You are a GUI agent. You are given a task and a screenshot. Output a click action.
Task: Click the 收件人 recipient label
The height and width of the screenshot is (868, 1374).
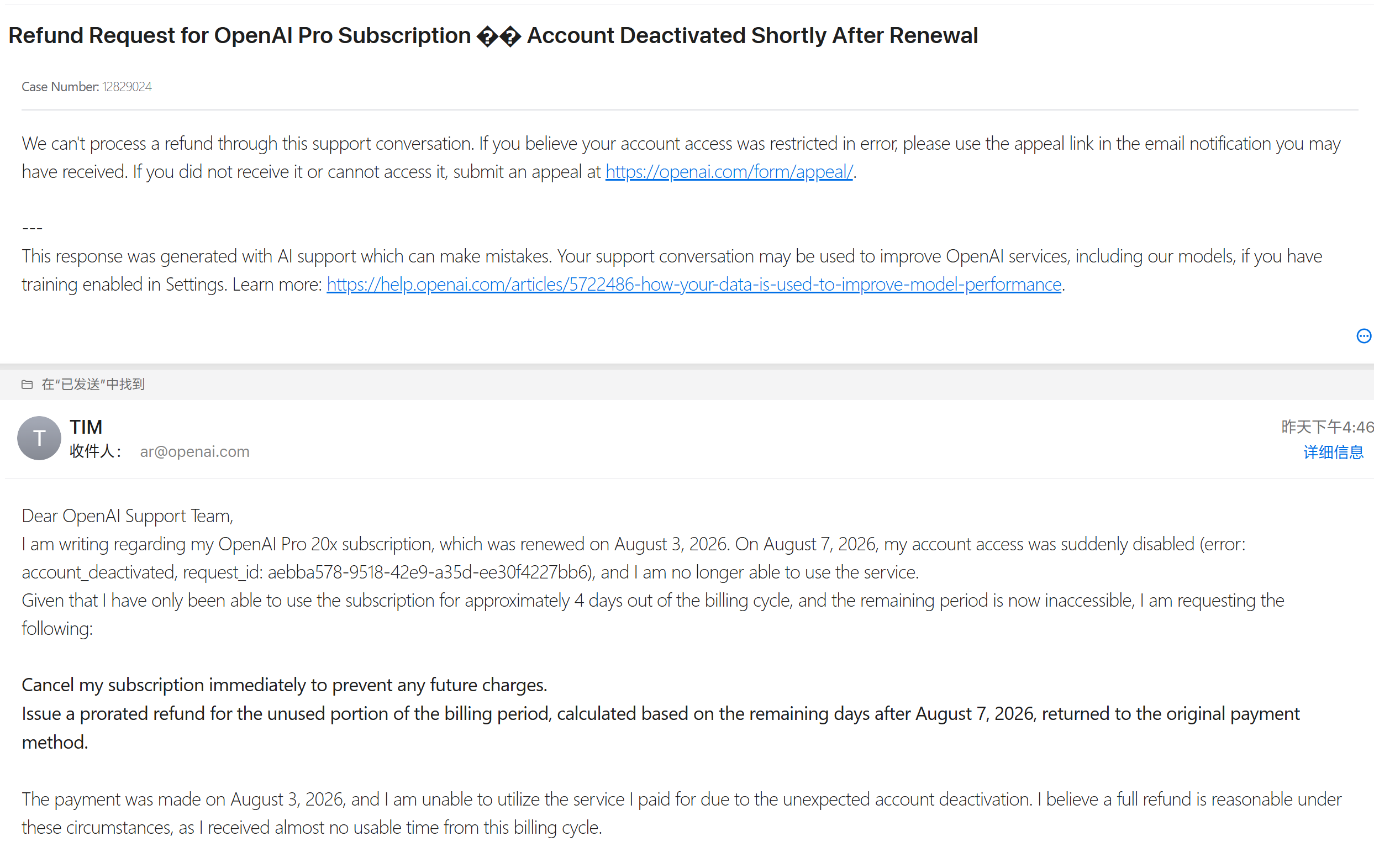point(95,451)
